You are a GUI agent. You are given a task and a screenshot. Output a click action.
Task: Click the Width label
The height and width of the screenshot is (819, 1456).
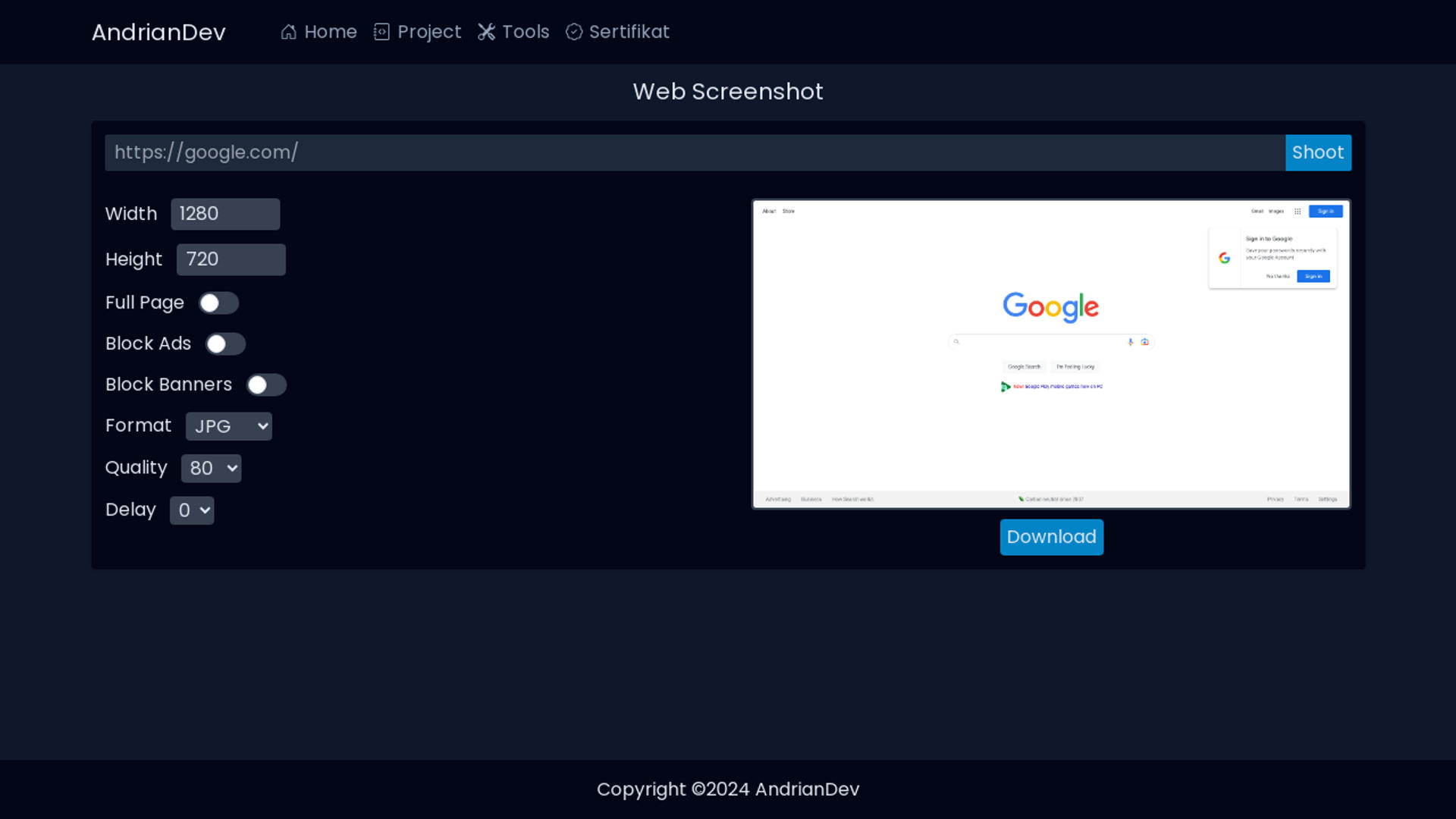click(131, 214)
